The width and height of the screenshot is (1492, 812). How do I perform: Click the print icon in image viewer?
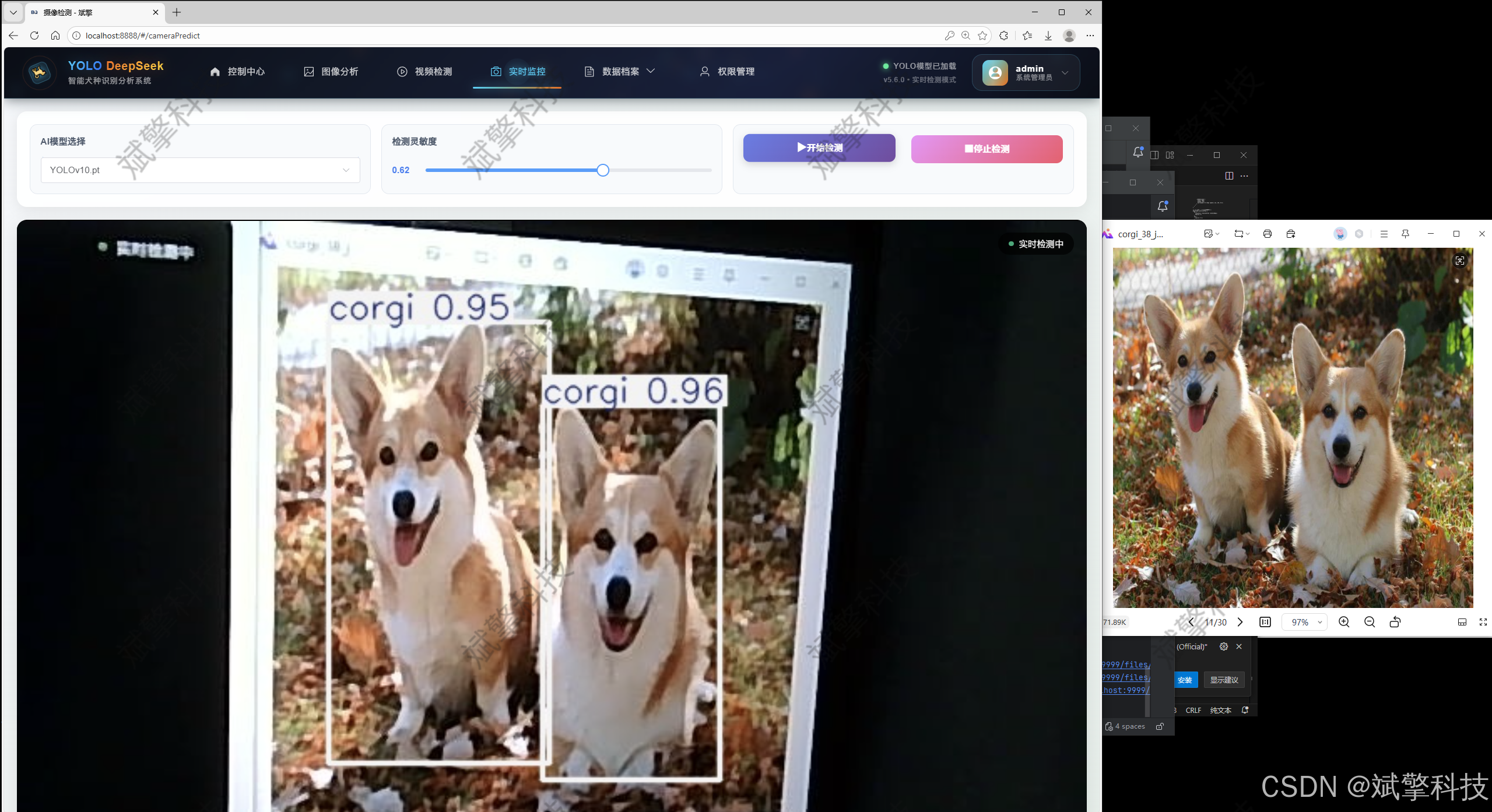(1267, 234)
